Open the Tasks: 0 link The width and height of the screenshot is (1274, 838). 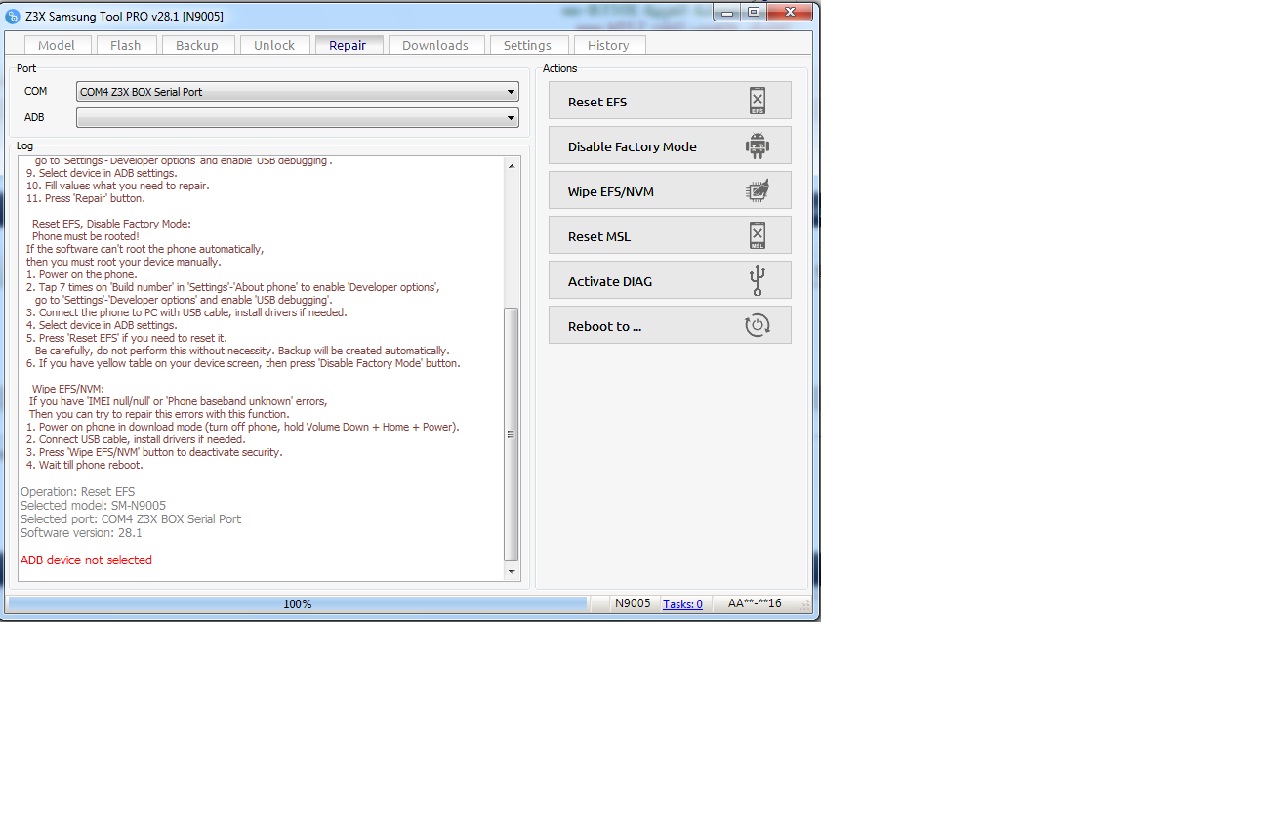(x=683, y=604)
